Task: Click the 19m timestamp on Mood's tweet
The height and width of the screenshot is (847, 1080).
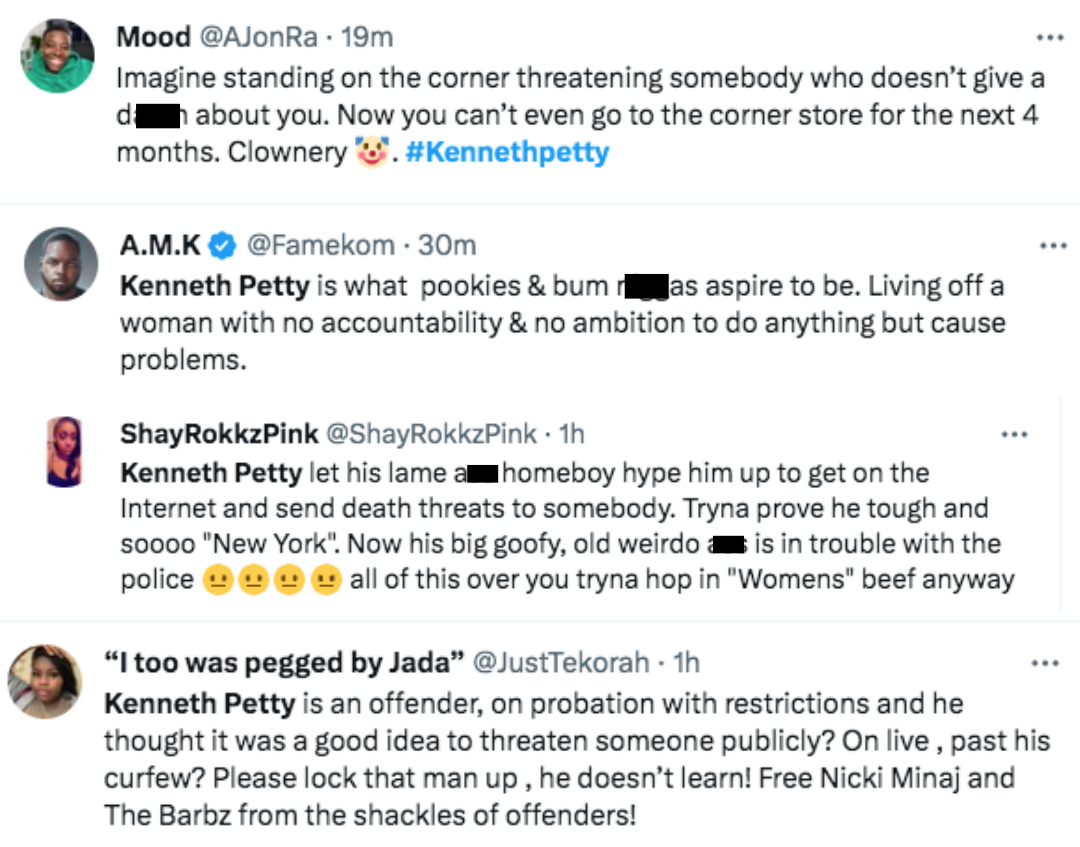Action: pos(367,38)
